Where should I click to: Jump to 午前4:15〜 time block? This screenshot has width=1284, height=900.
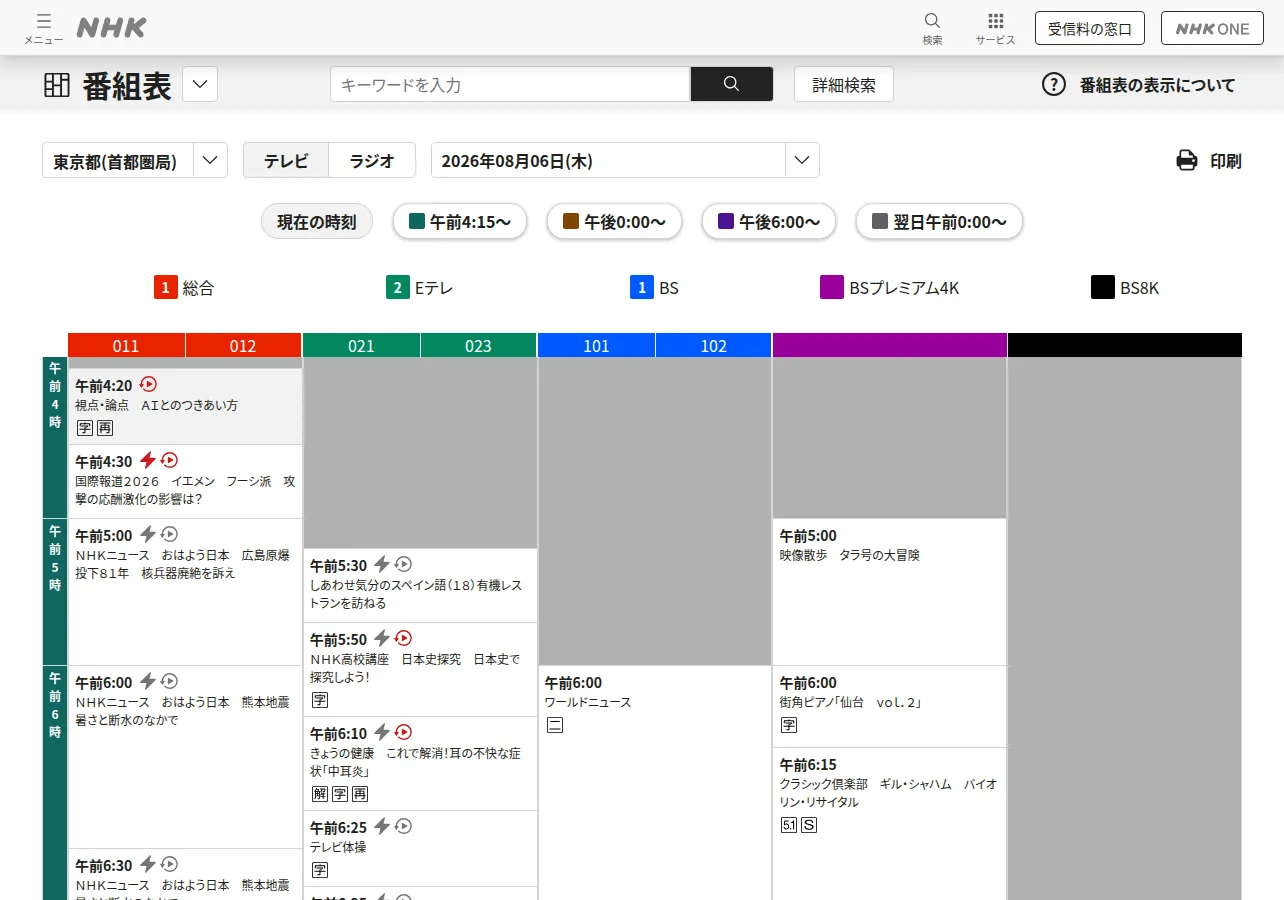460,222
